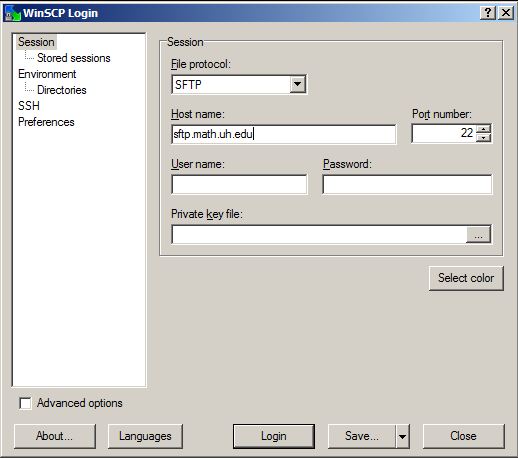Click the Select color button

pos(466,278)
